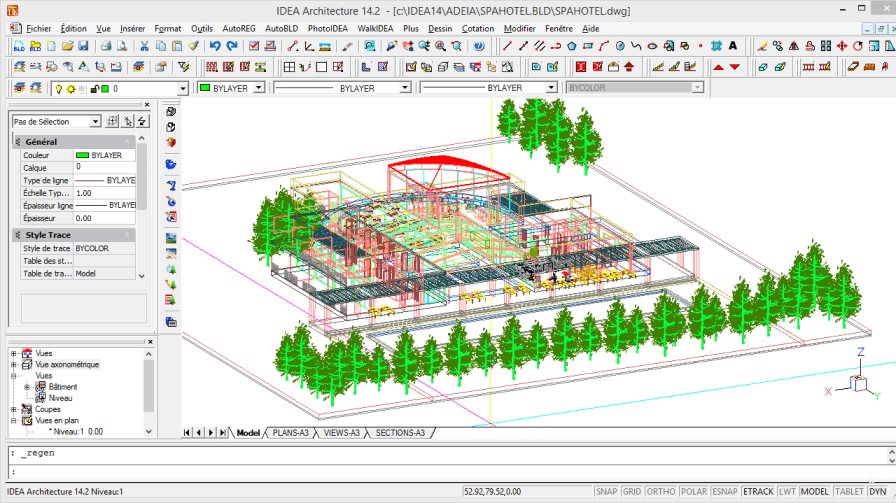Switch to the PLANS-A3 tab
This screenshot has height=503, width=896.
coord(290,433)
